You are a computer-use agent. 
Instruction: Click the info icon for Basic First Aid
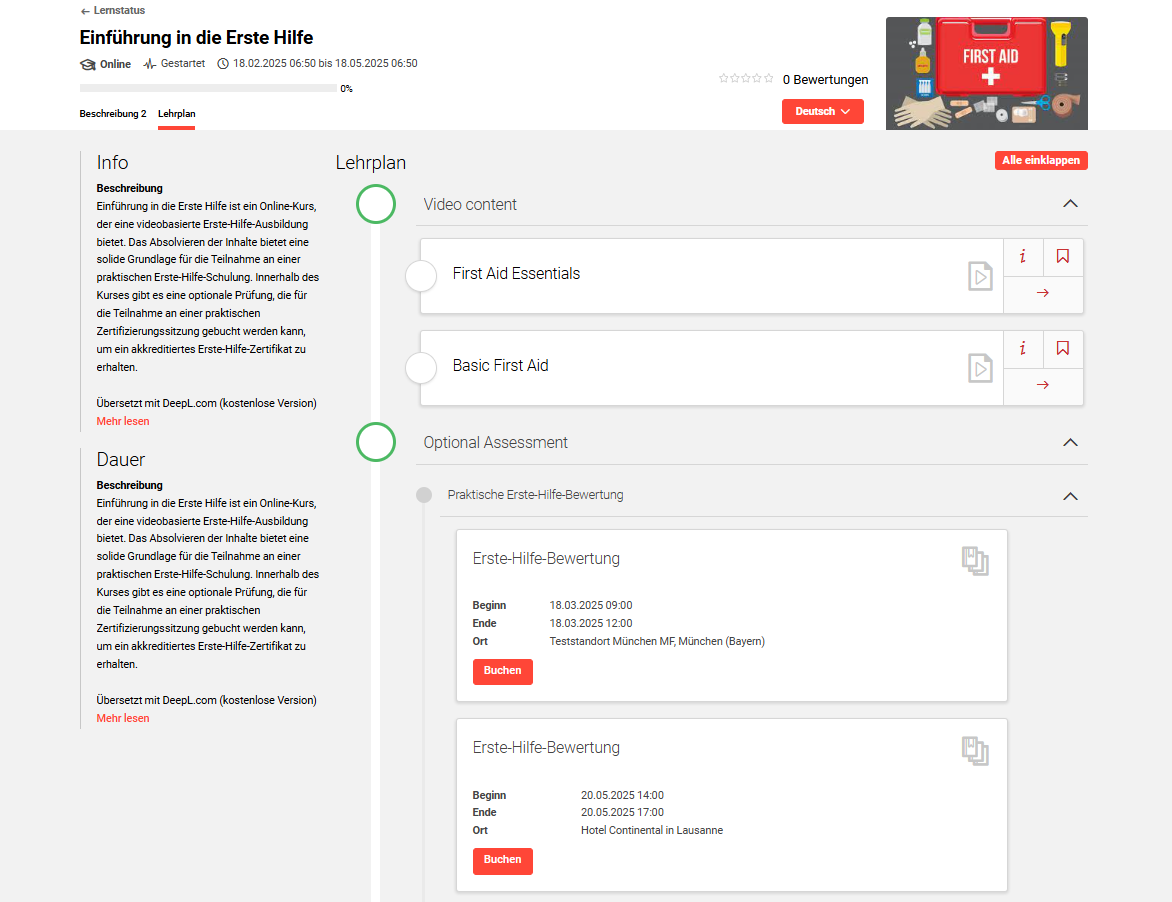(1023, 349)
